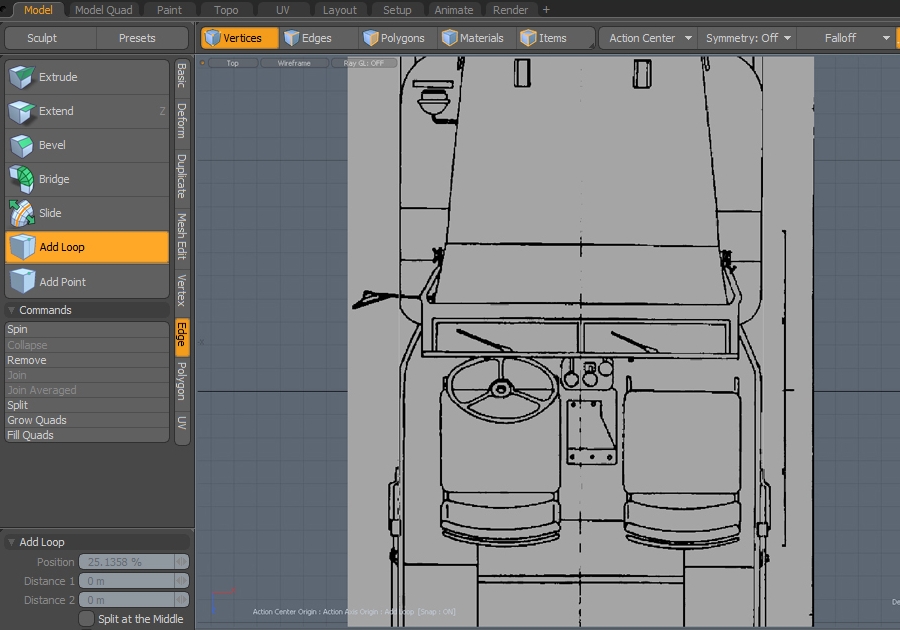Open the Symmetry: Off dropdown
This screenshot has width=900, height=630.
coord(747,38)
